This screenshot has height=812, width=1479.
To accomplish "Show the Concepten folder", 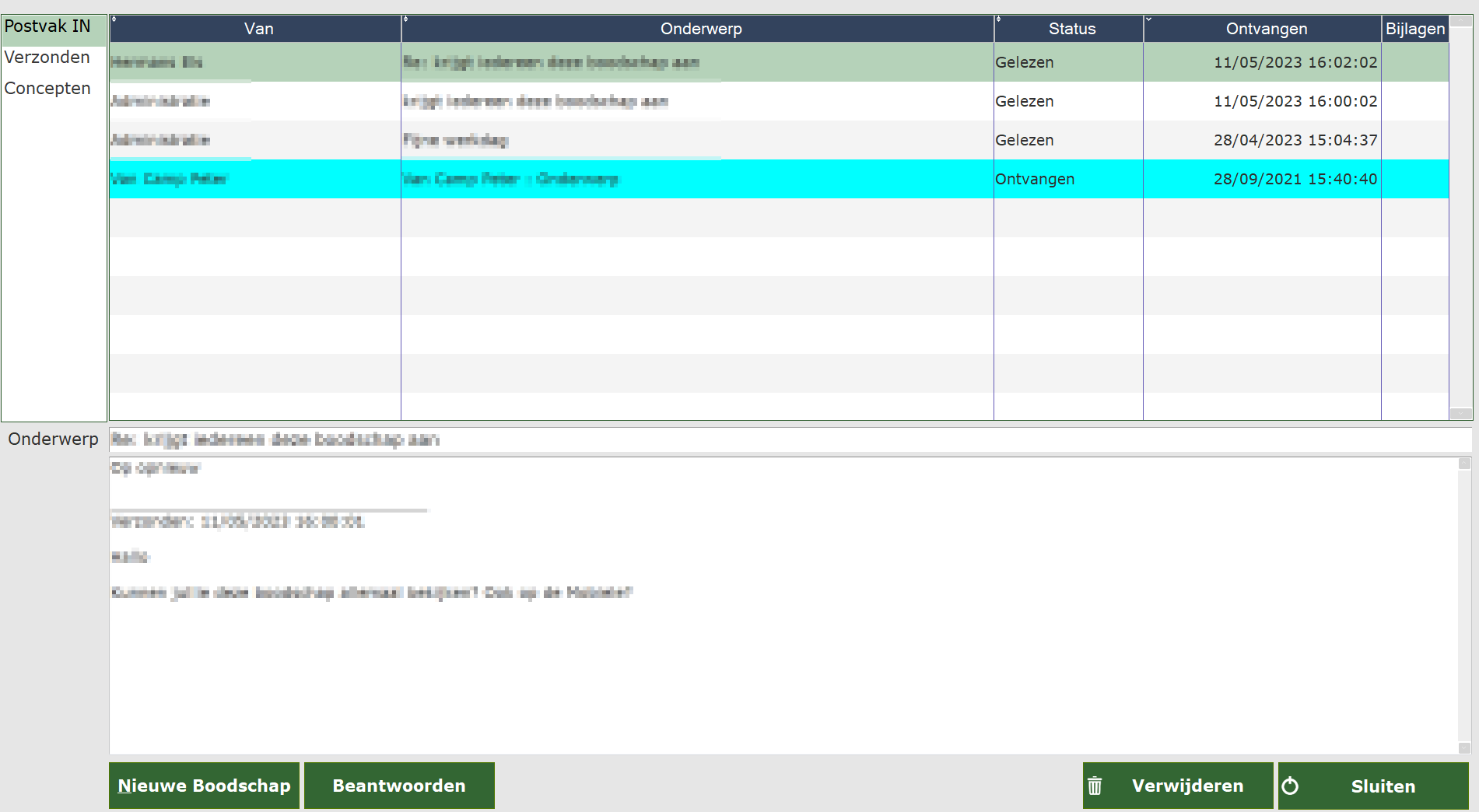I will [47, 89].
